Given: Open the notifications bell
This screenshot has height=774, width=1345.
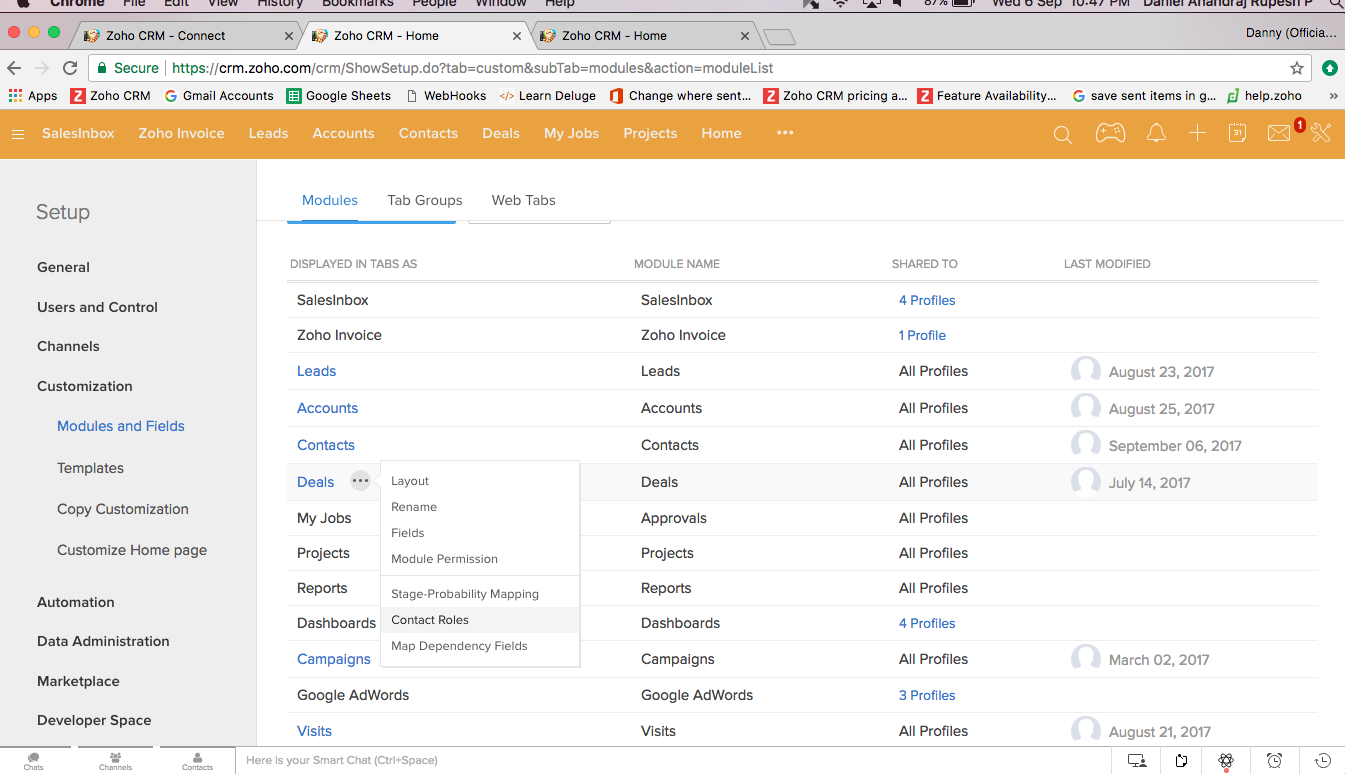Looking at the screenshot, I should (1156, 133).
